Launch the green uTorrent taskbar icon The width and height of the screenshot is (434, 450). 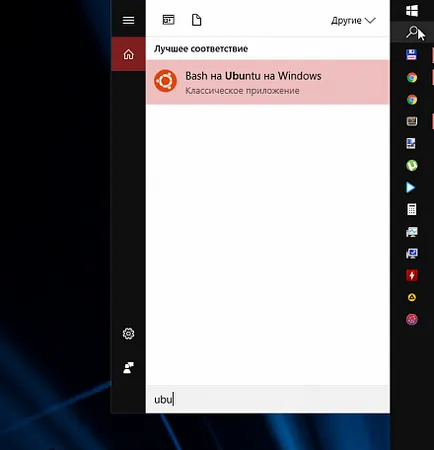coord(412,165)
